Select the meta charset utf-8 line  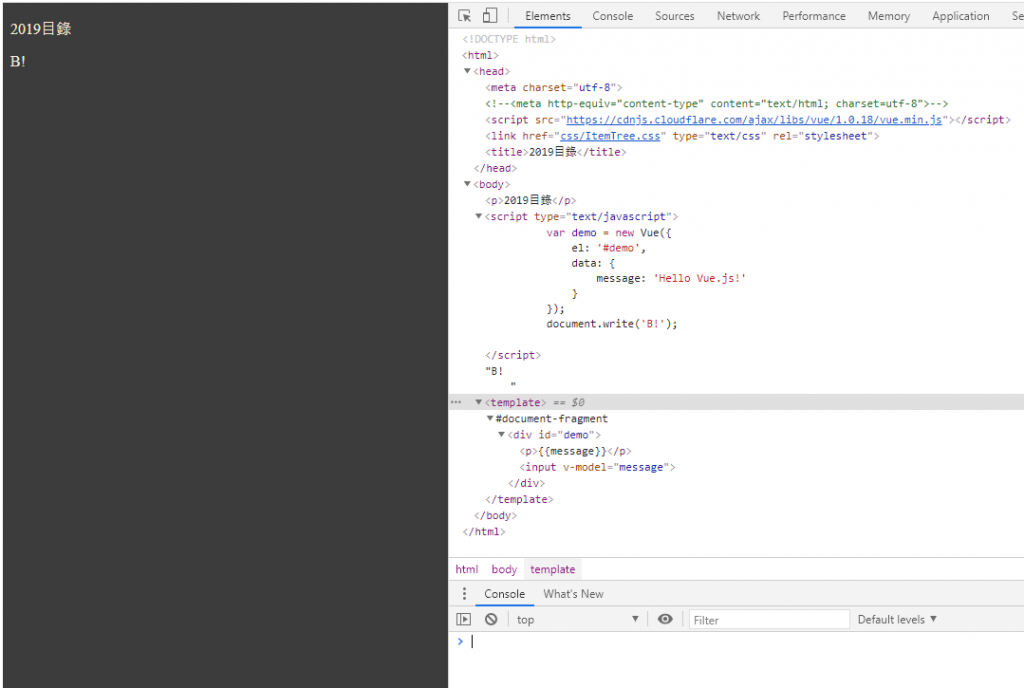point(554,87)
